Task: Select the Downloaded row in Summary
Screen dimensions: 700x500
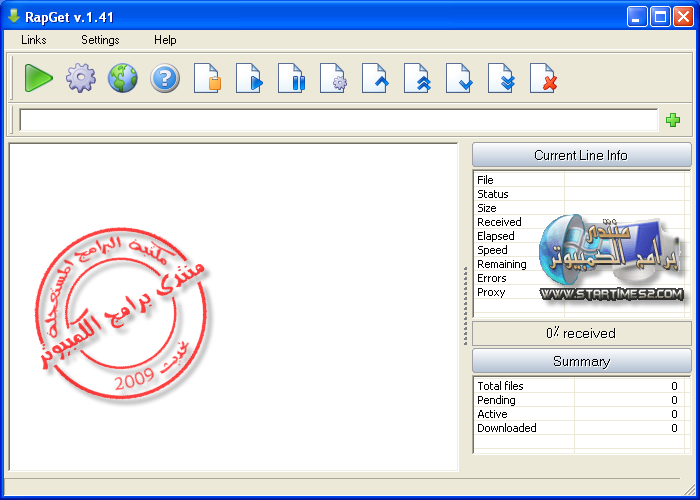Action: (x=580, y=428)
